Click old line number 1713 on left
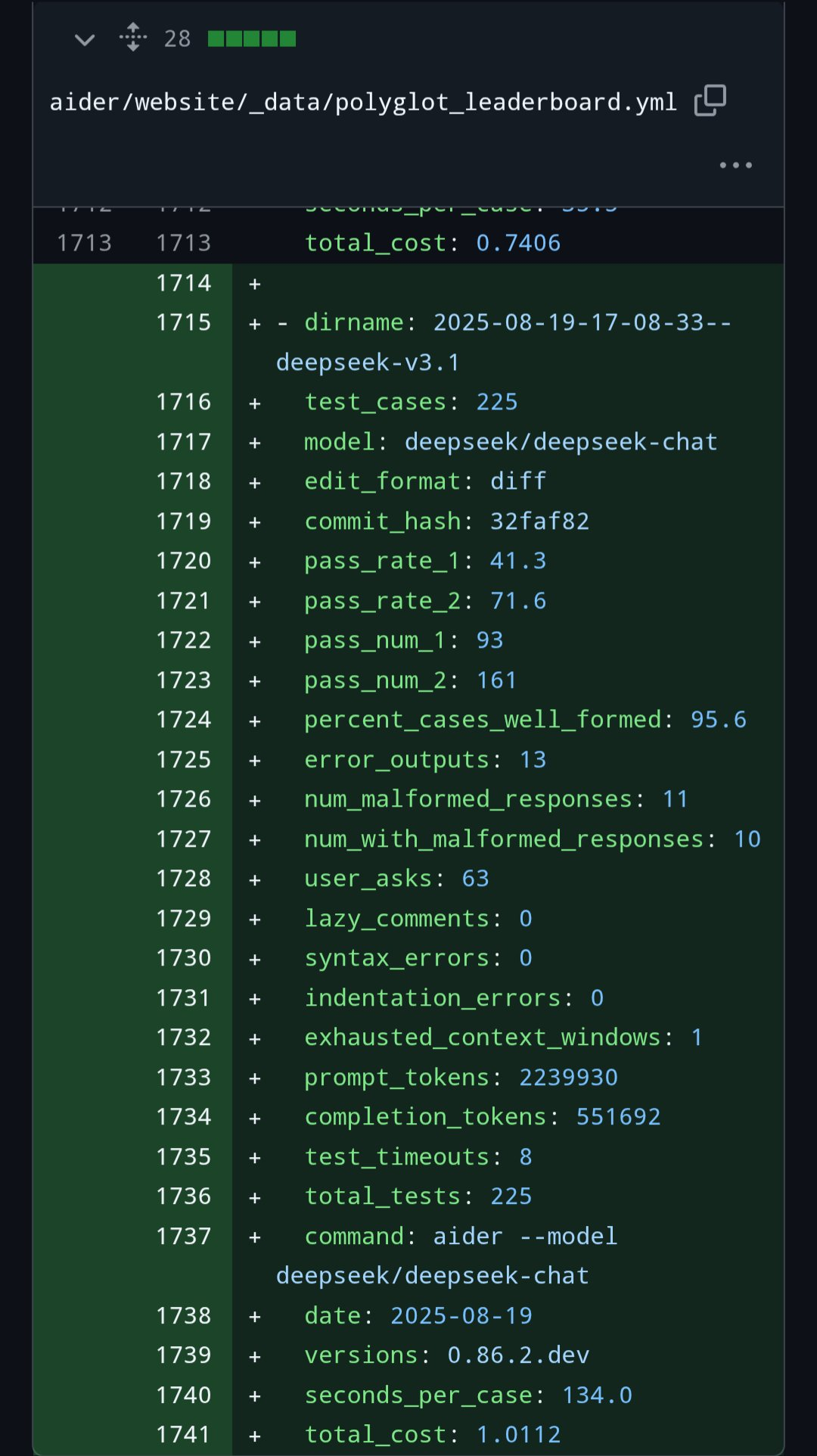Viewport: 817px width, 1456px height. (x=84, y=243)
